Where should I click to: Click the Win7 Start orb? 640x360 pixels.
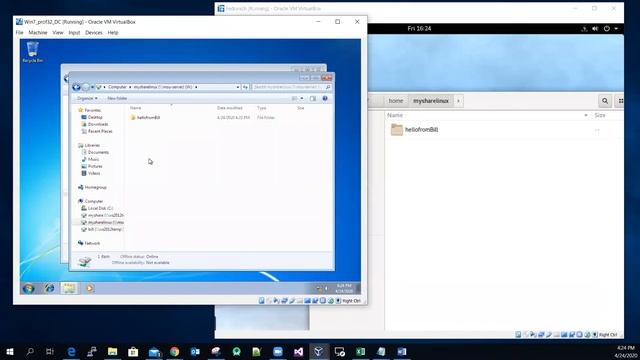click(x=29, y=289)
